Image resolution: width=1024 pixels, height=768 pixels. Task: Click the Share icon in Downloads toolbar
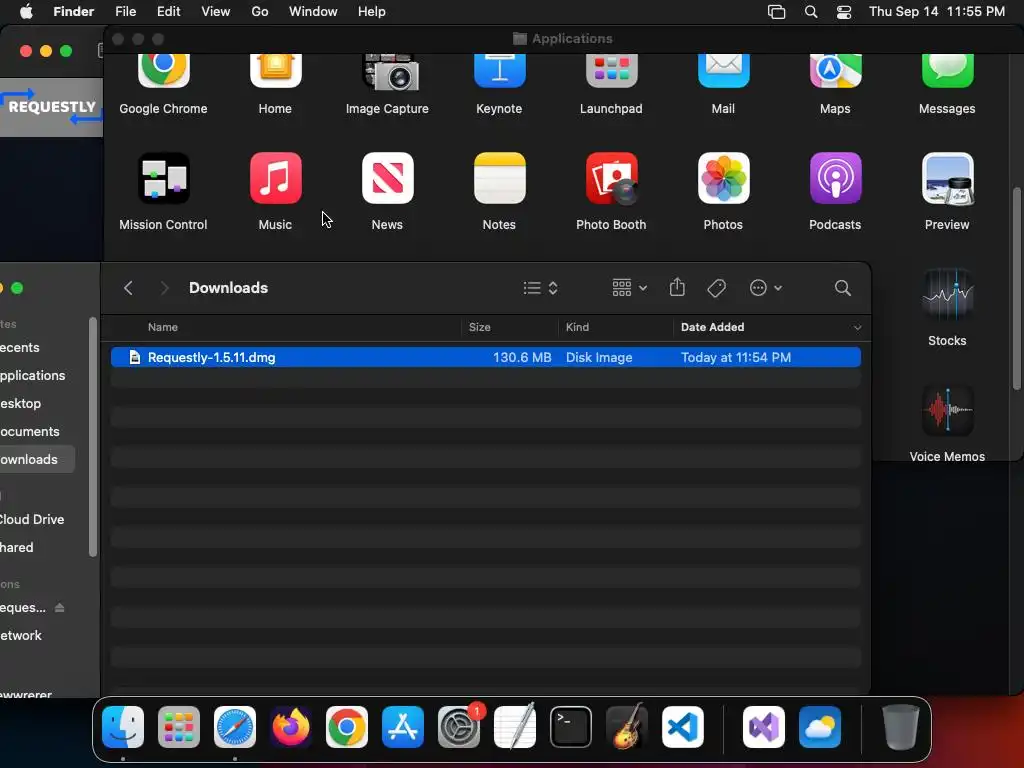[677, 287]
